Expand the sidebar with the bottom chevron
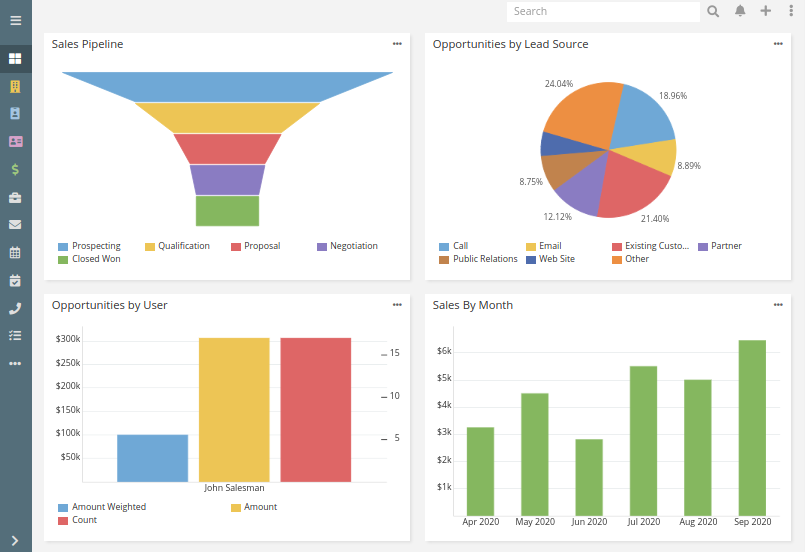This screenshot has height=552, width=805. (x=15, y=540)
